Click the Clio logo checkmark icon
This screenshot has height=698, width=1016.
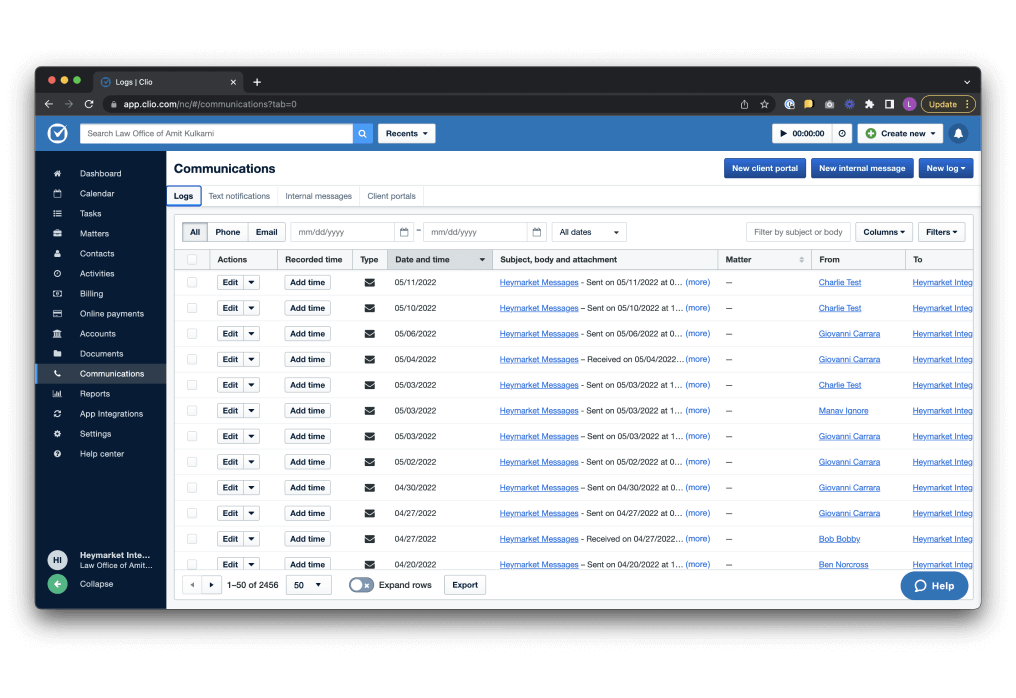[58, 133]
